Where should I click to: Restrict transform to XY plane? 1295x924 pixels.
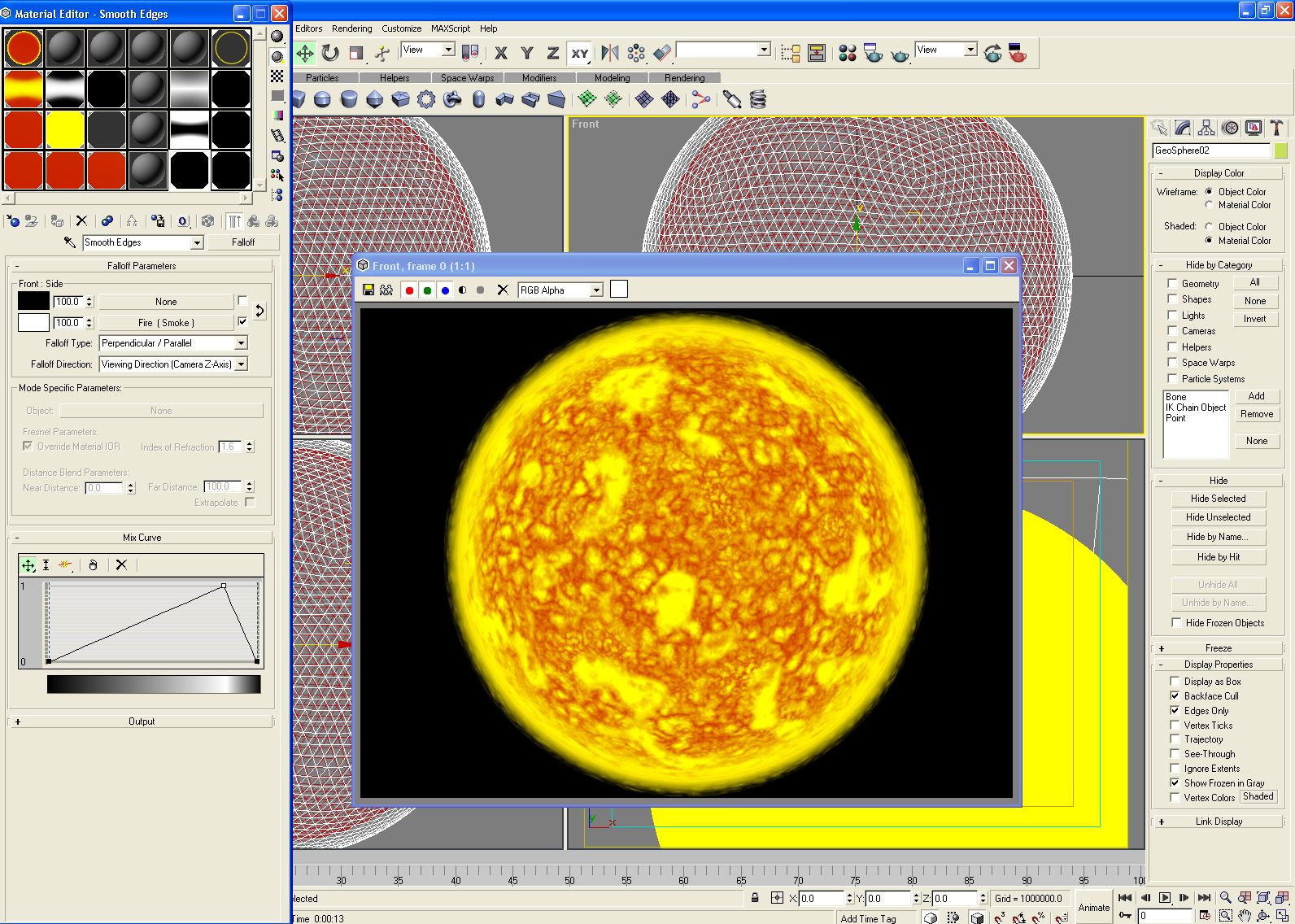click(x=579, y=54)
